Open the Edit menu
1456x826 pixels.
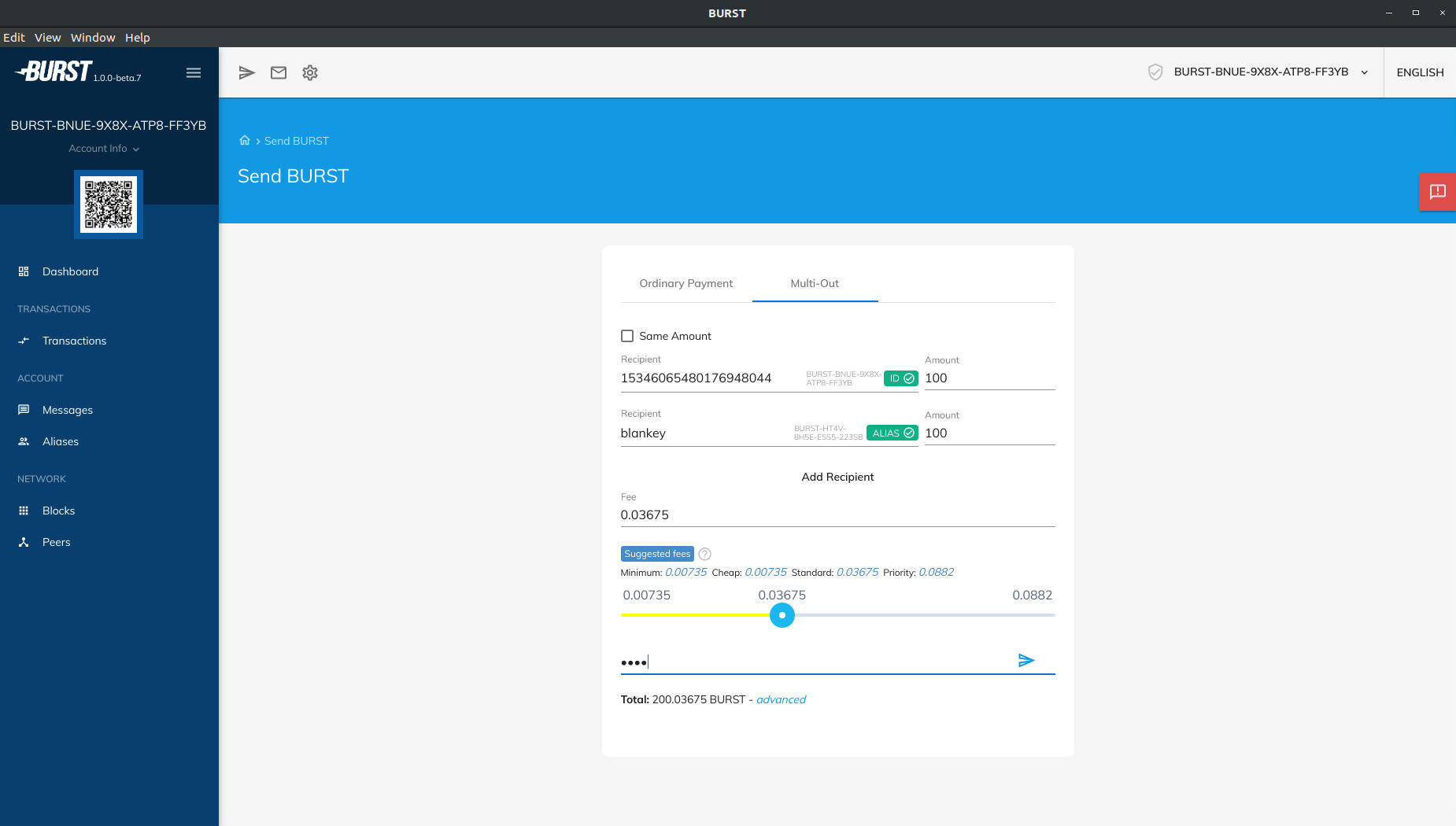click(x=14, y=38)
